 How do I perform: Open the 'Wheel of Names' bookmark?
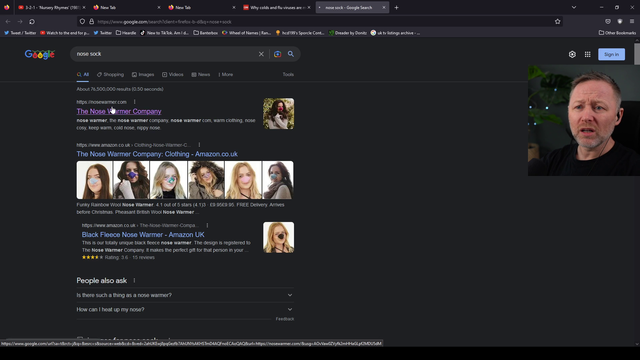(x=247, y=33)
